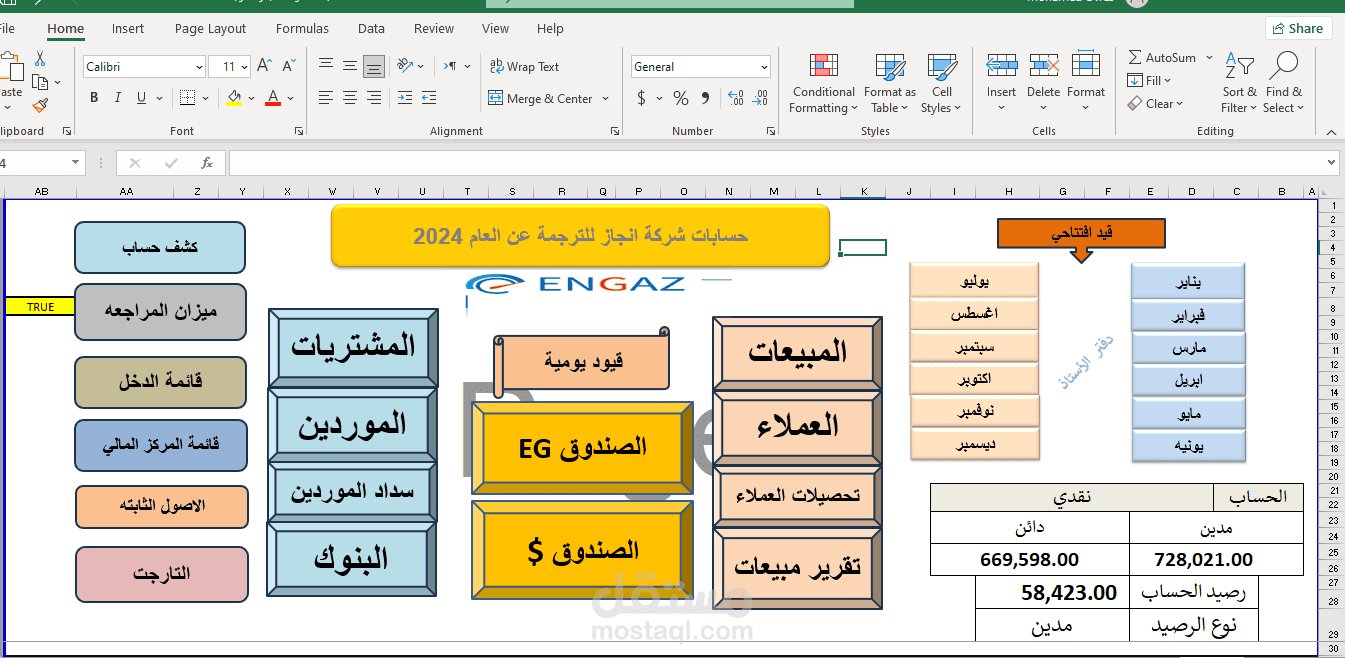The width and height of the screenshot is (1345, 658).
Task: Apply Percent Style format
Action: (681, 98)
